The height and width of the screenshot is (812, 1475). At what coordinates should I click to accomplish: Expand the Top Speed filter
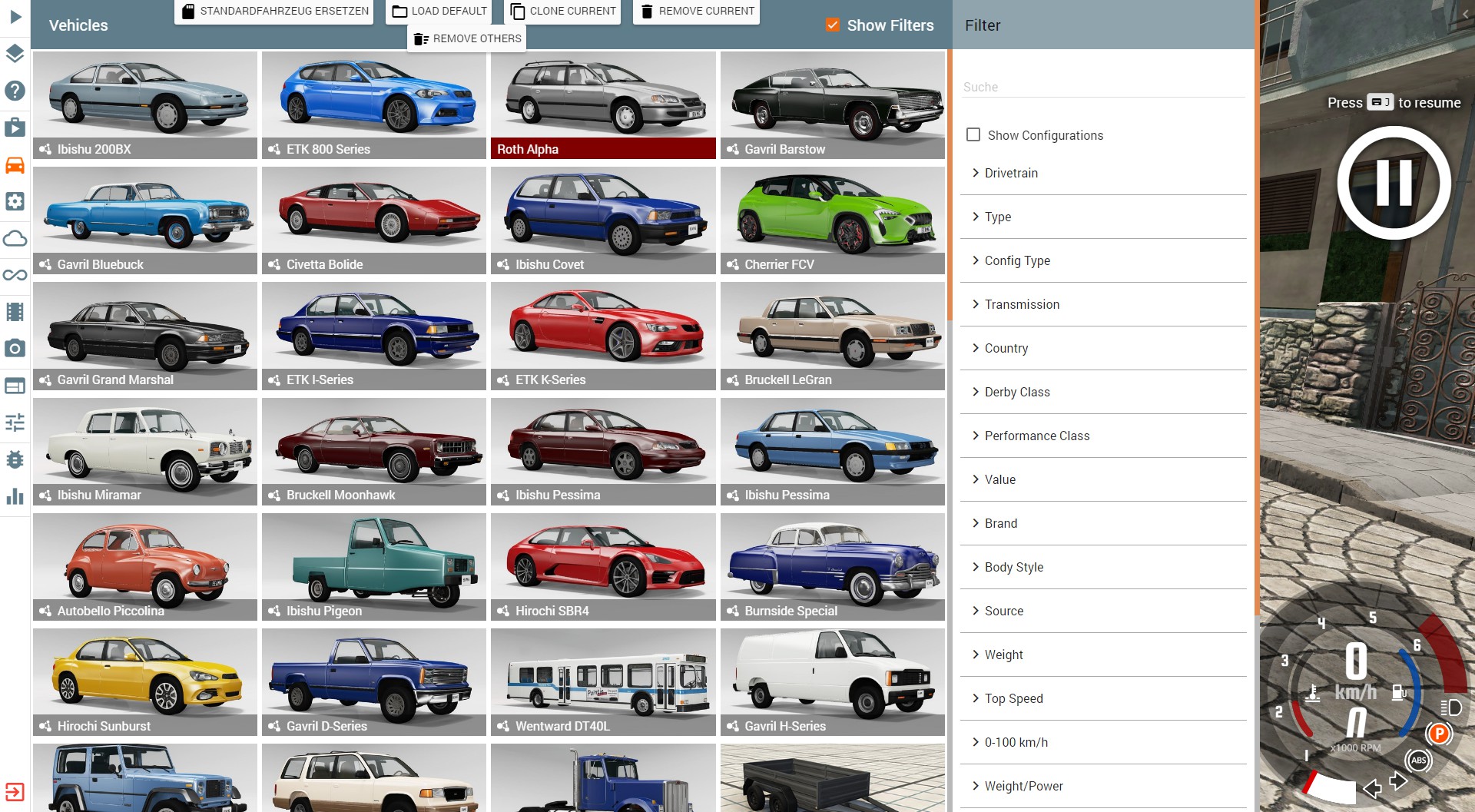1103,698
